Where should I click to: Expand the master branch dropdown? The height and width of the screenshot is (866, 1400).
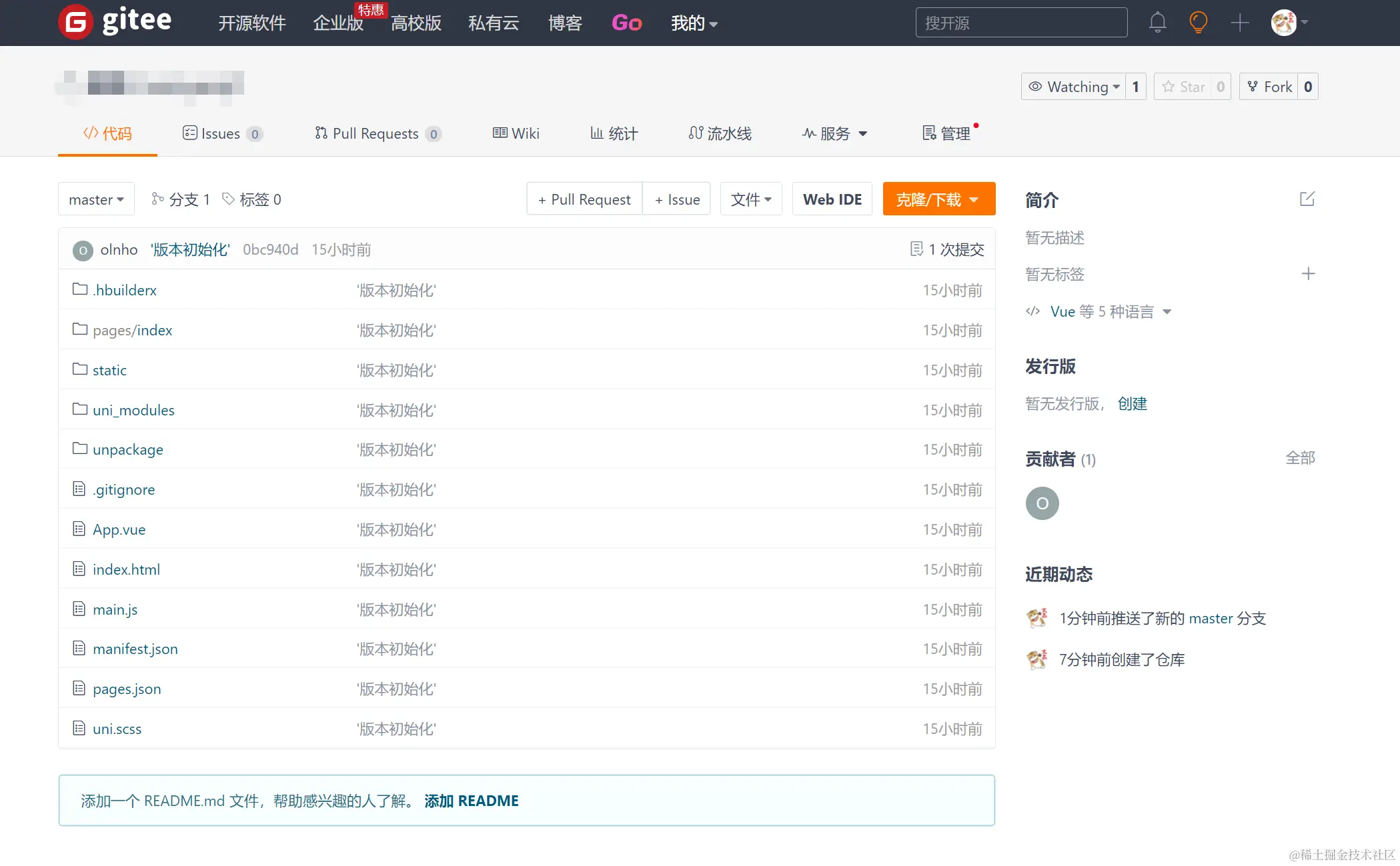[x=96, y=199]
